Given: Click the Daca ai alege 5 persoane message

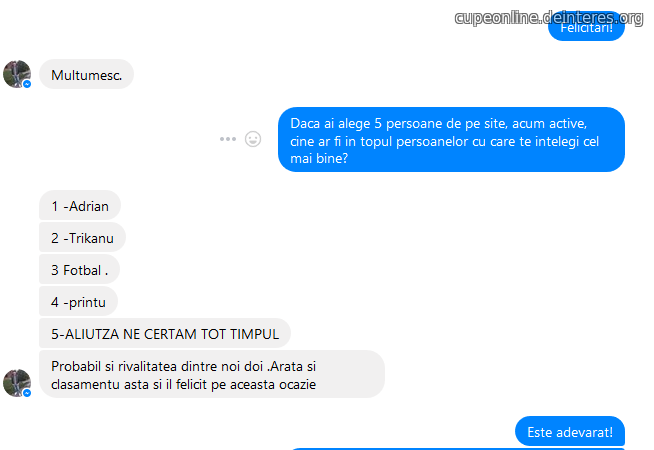Looking at the screenshot, I should point(451,140).
